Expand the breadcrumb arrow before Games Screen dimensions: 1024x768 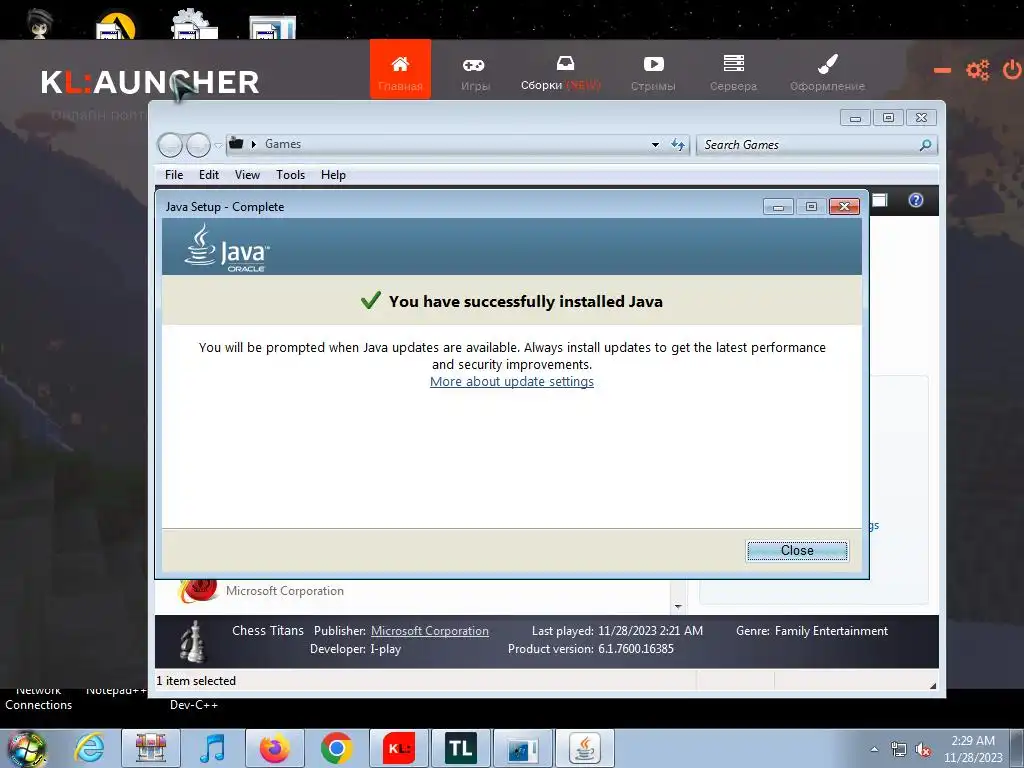tap(253, 144)
